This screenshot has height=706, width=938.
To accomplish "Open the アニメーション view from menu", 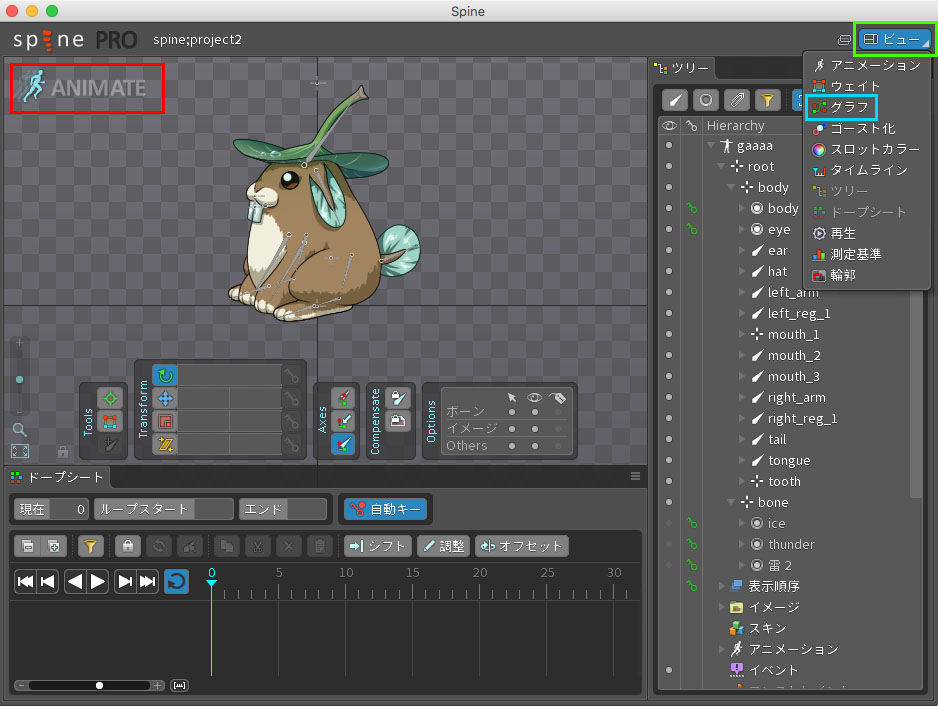I will 867,65.
